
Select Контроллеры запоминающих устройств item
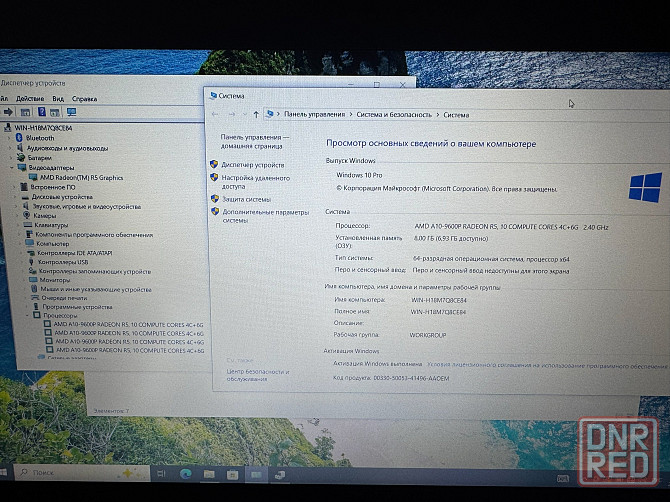point(94,271)
